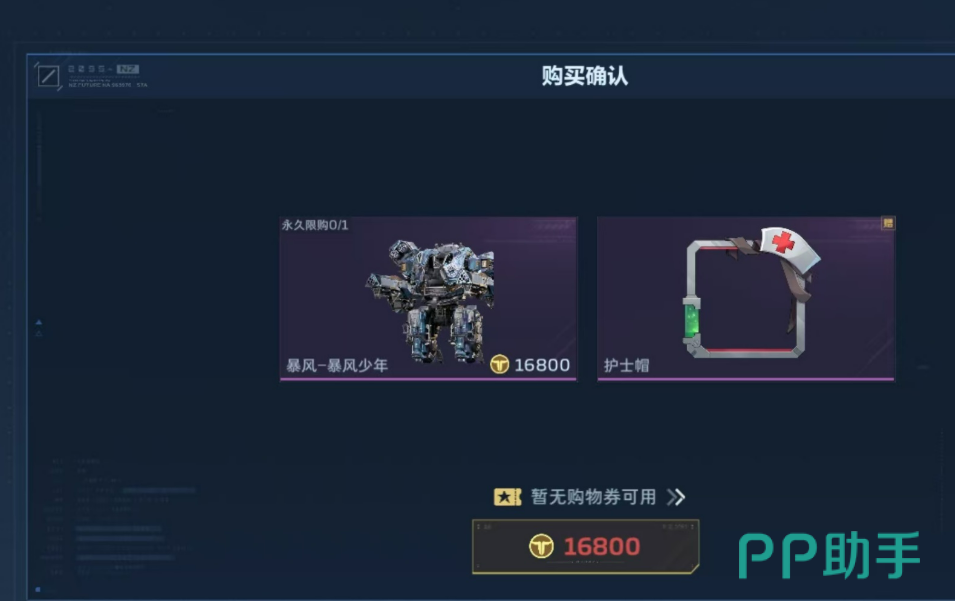The image size is (955, 601).
Task: Click the mech robot image
Action: pos(432,301)
